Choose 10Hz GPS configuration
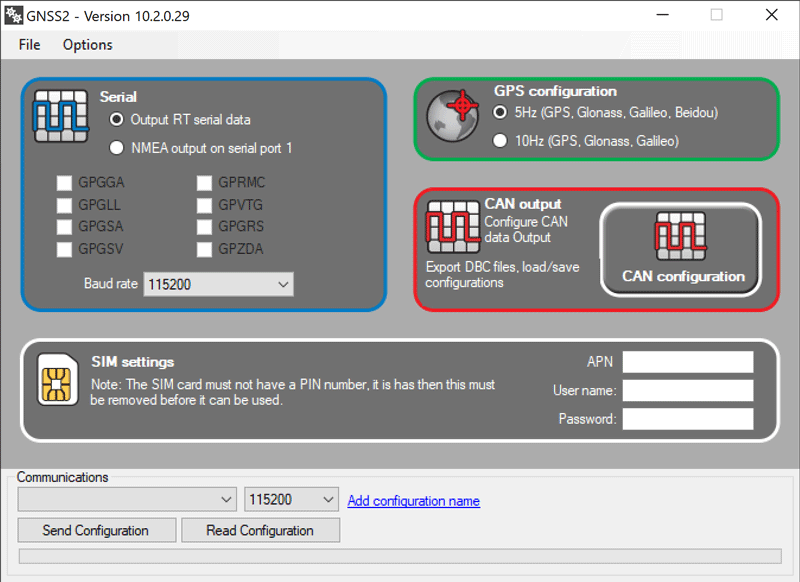The height and width of the screenshot is (582, 800). pyautogui.click(x=500, y=141)
